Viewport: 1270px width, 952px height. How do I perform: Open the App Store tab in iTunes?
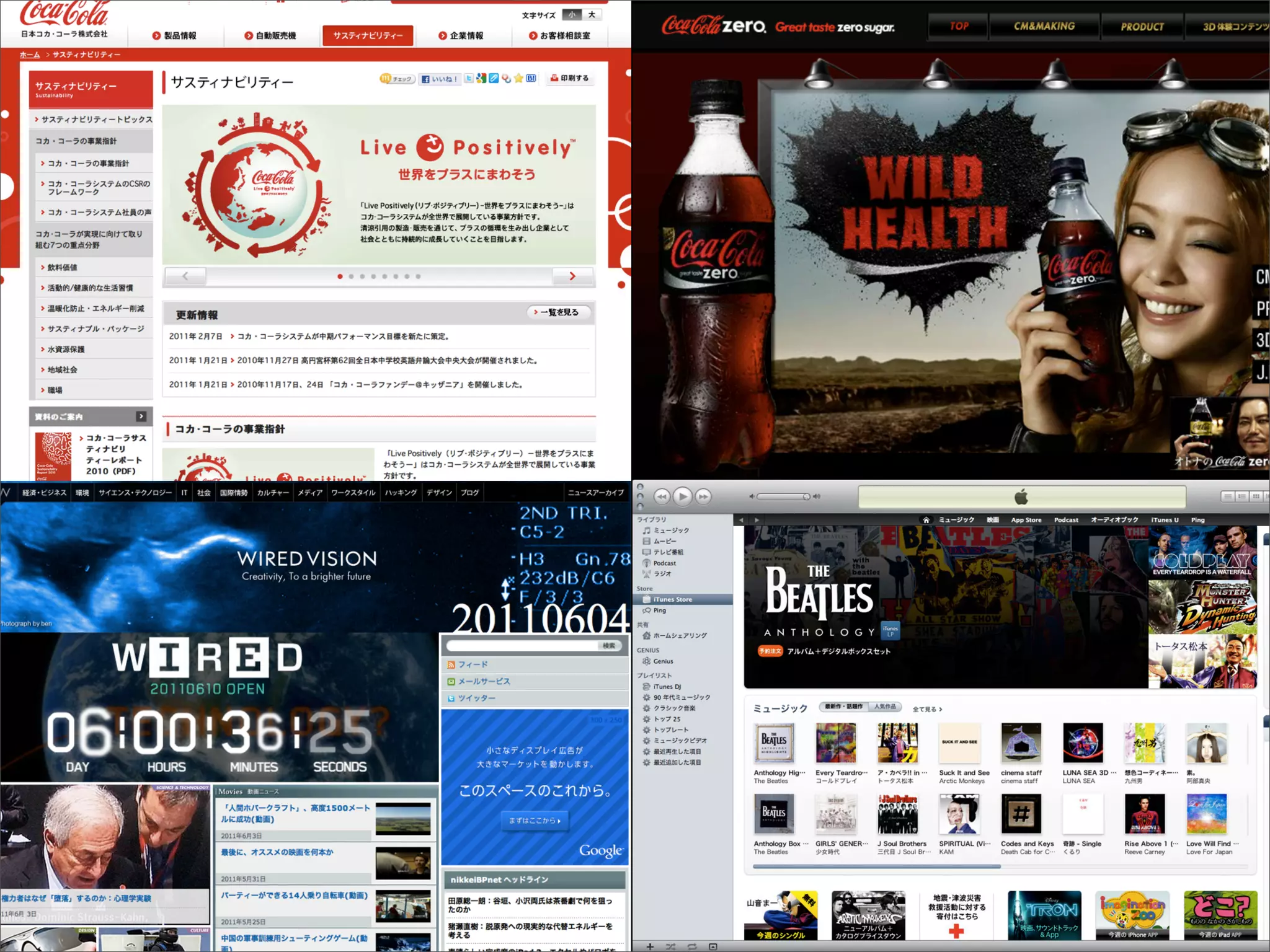click(x=1026, y=520)
